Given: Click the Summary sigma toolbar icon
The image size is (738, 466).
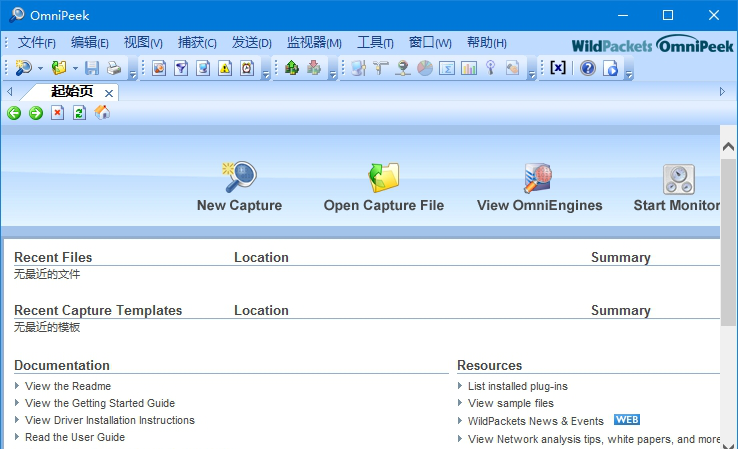Looking at the screenshot, I should pyautogui.click(x=447, y=68).
